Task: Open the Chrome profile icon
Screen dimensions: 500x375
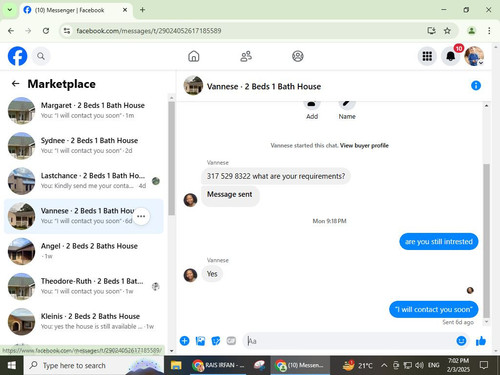Action: [471, 31]
